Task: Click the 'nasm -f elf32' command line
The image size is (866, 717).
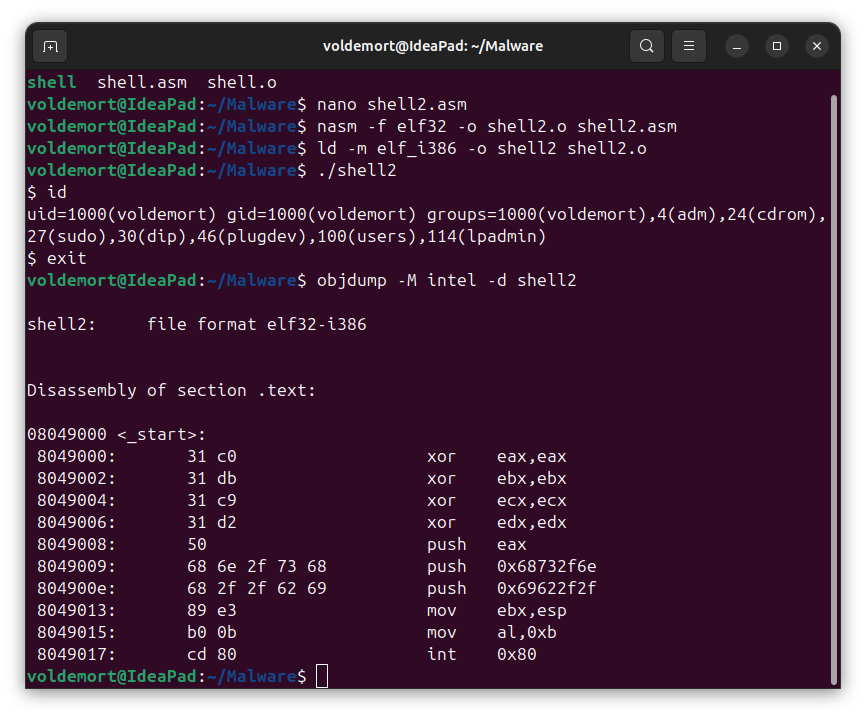Action: tap(497, 126)
